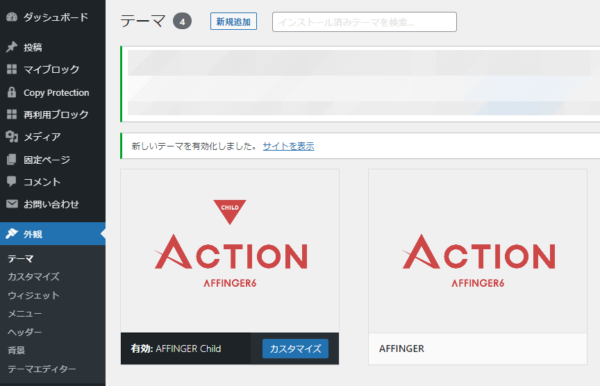Click the pushpin icon beside 投稿
Viewport: 600px width, 386px height.
point(12,47)
